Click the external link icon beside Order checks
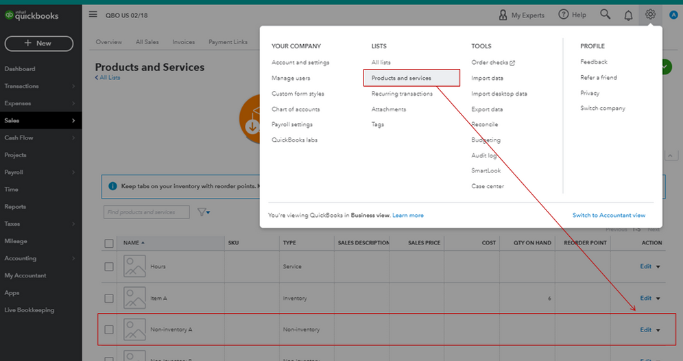Screen dimensions: 683x361 tap(512, 63)
